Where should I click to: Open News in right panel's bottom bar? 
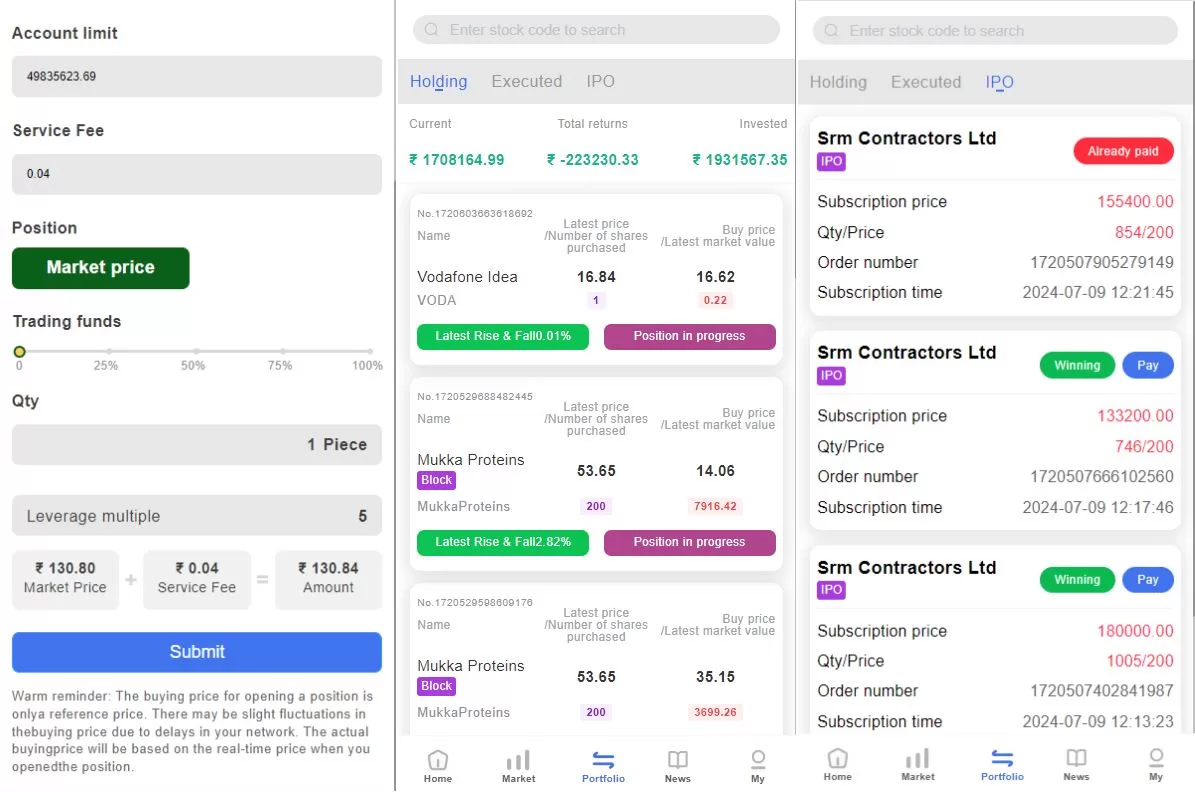point(1076,765)
